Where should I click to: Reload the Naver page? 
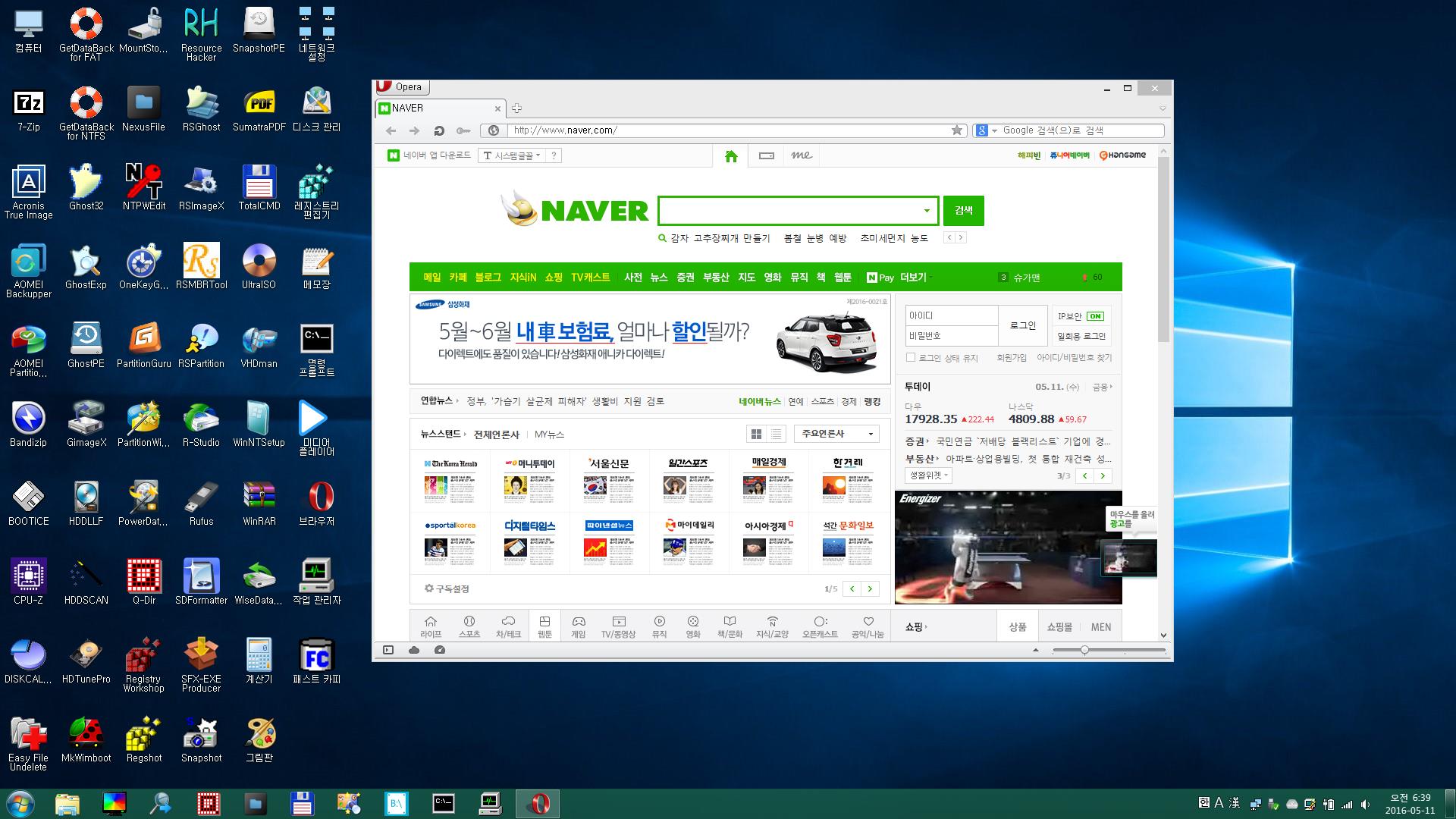point(438,130)
